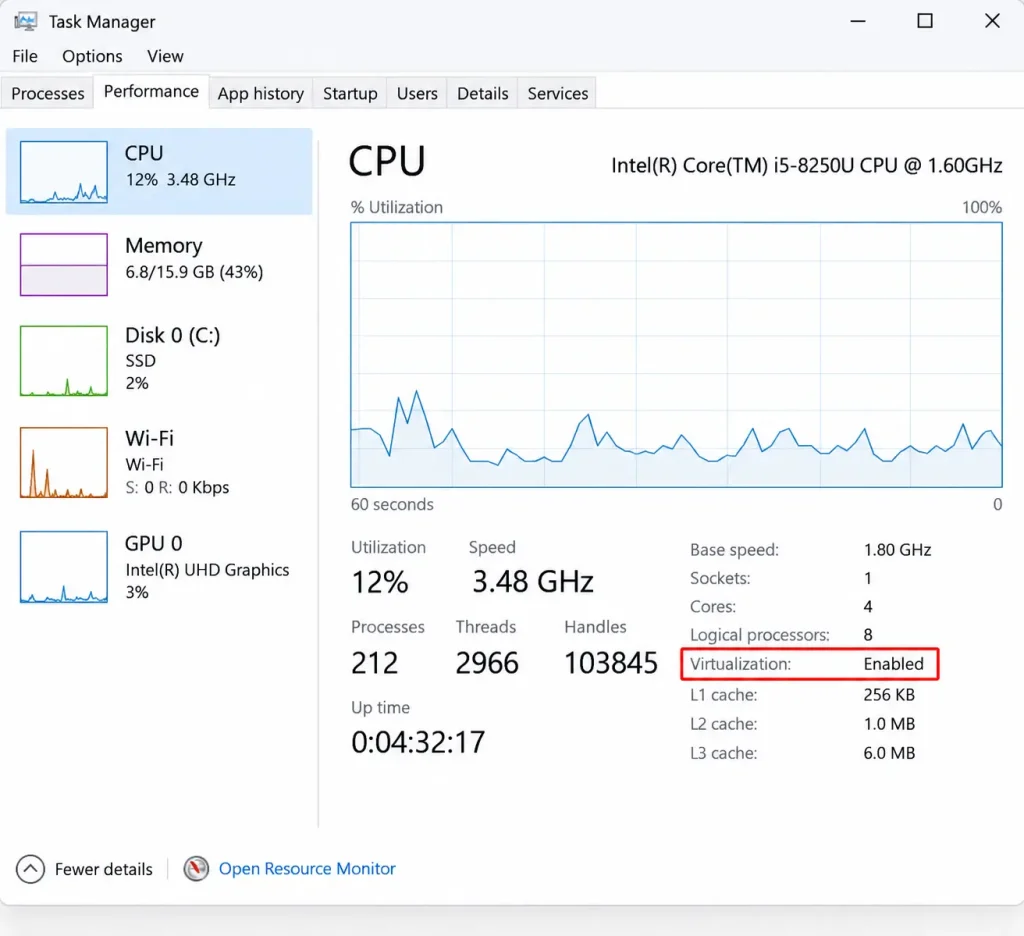Select the Wi-Fi graph thumbnail

tap(63, 462)
